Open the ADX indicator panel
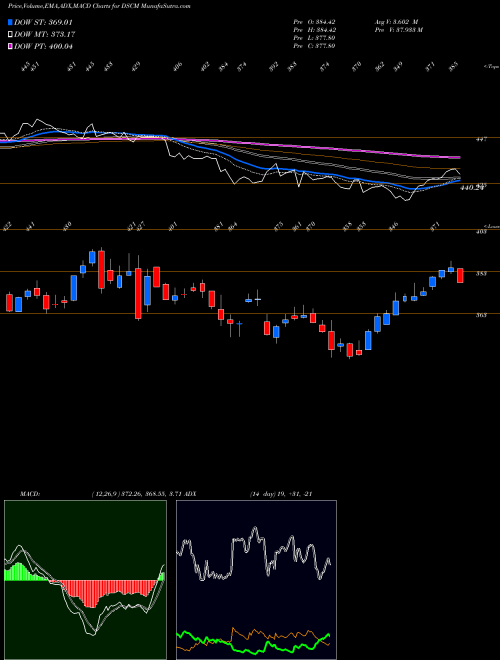This screenshot has width=500, height=660. 256,580
